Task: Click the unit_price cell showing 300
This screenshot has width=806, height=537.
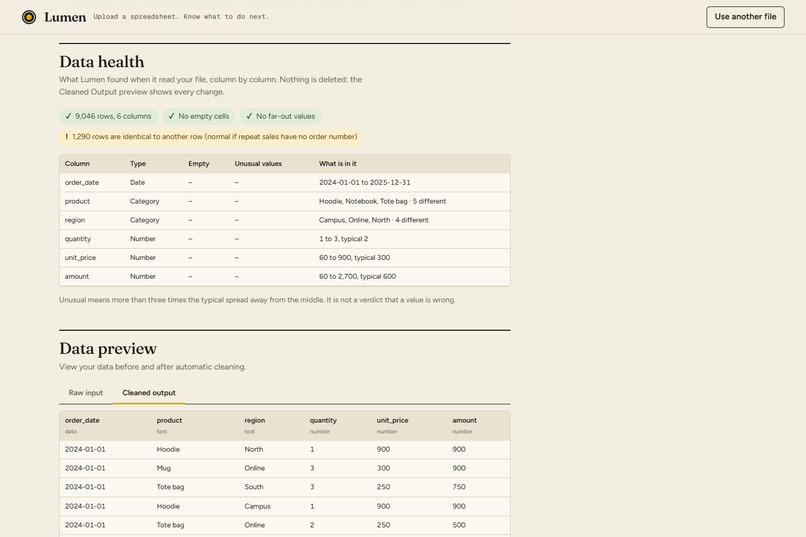Action: point(383,468)
